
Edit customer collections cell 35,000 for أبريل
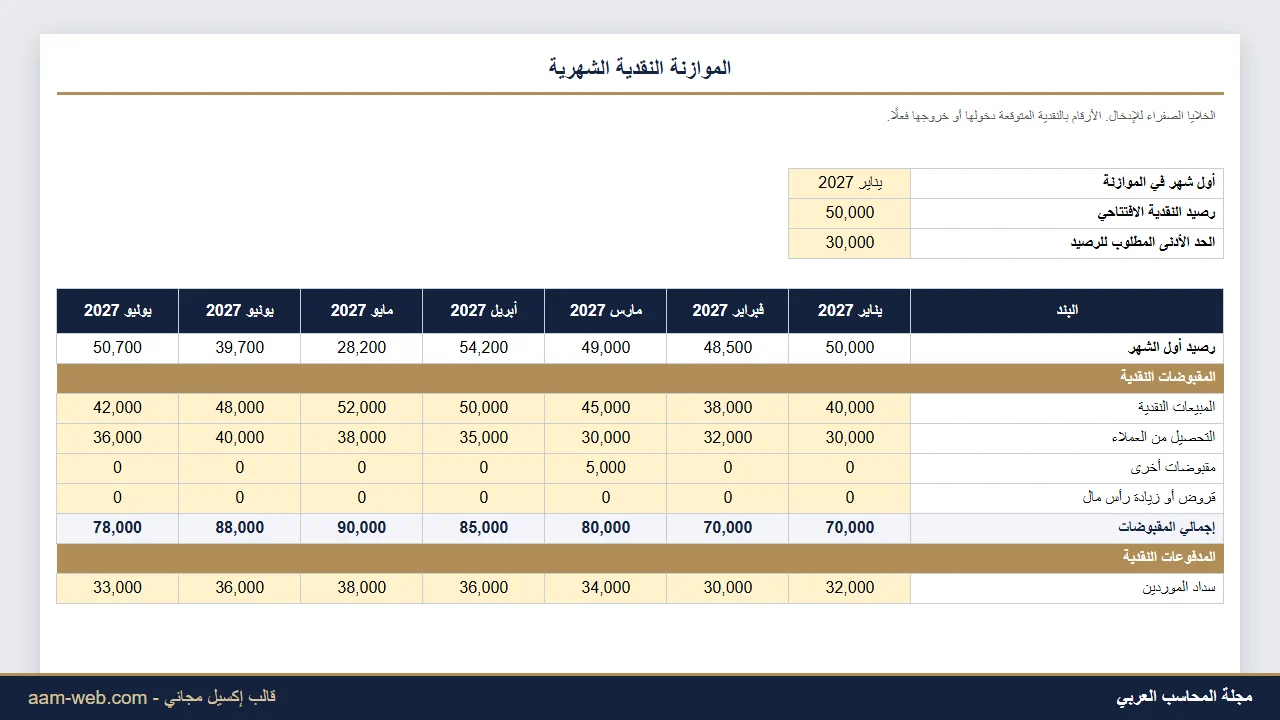484,438
